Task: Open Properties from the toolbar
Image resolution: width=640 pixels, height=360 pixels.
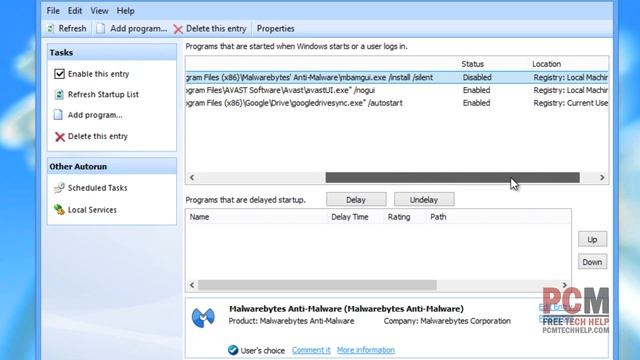Action: click(276, 29)
